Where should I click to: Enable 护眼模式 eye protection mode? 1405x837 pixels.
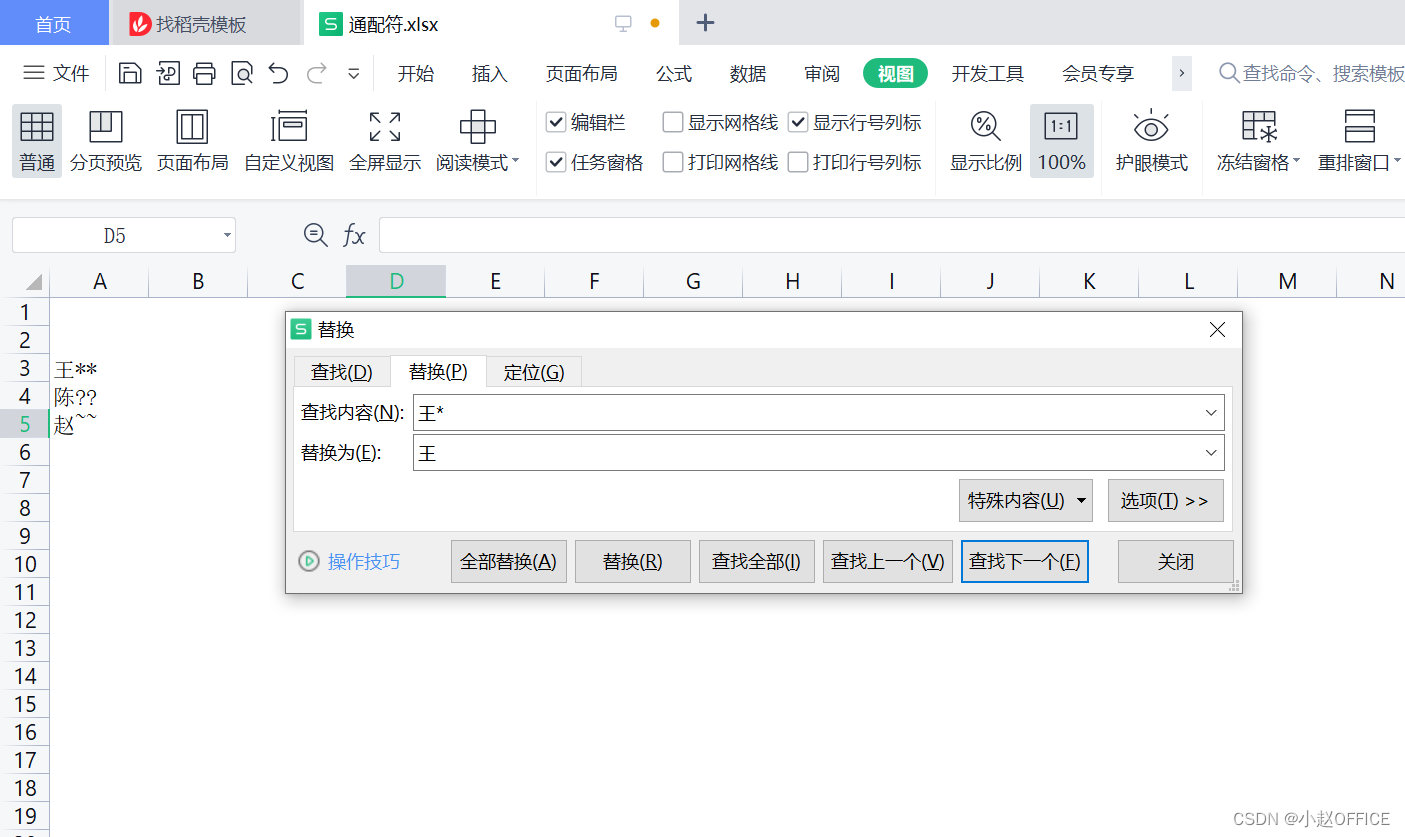1151,127
